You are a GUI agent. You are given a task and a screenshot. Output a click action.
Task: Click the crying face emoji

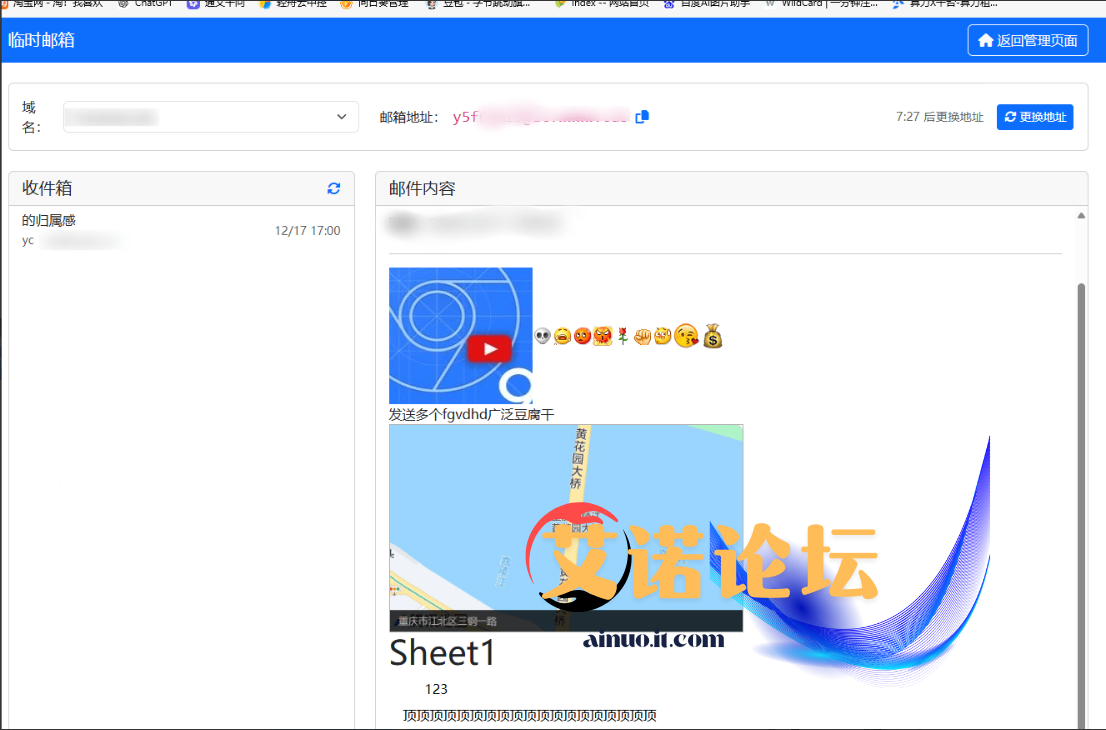(x=563, y=337)
